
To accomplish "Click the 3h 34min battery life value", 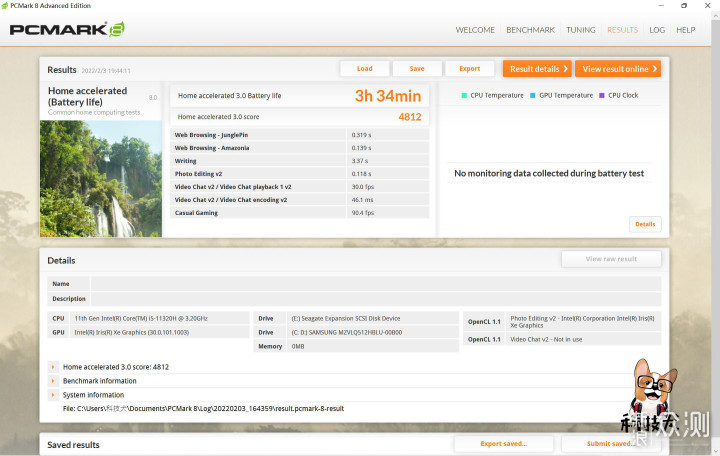I will coord(388,96).
